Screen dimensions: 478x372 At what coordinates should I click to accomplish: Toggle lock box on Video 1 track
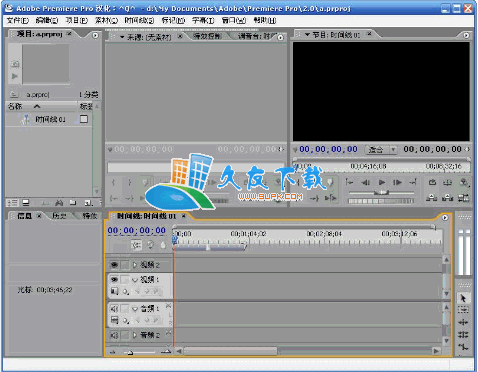[124, 279]
